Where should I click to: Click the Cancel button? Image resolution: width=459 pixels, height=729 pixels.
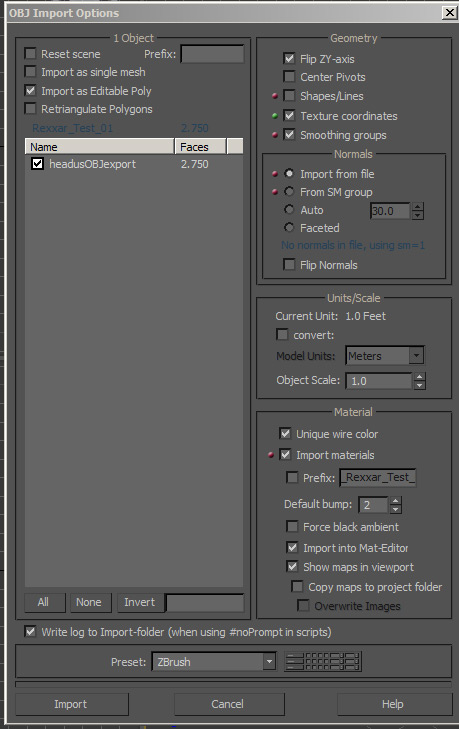tap(228, 704)
